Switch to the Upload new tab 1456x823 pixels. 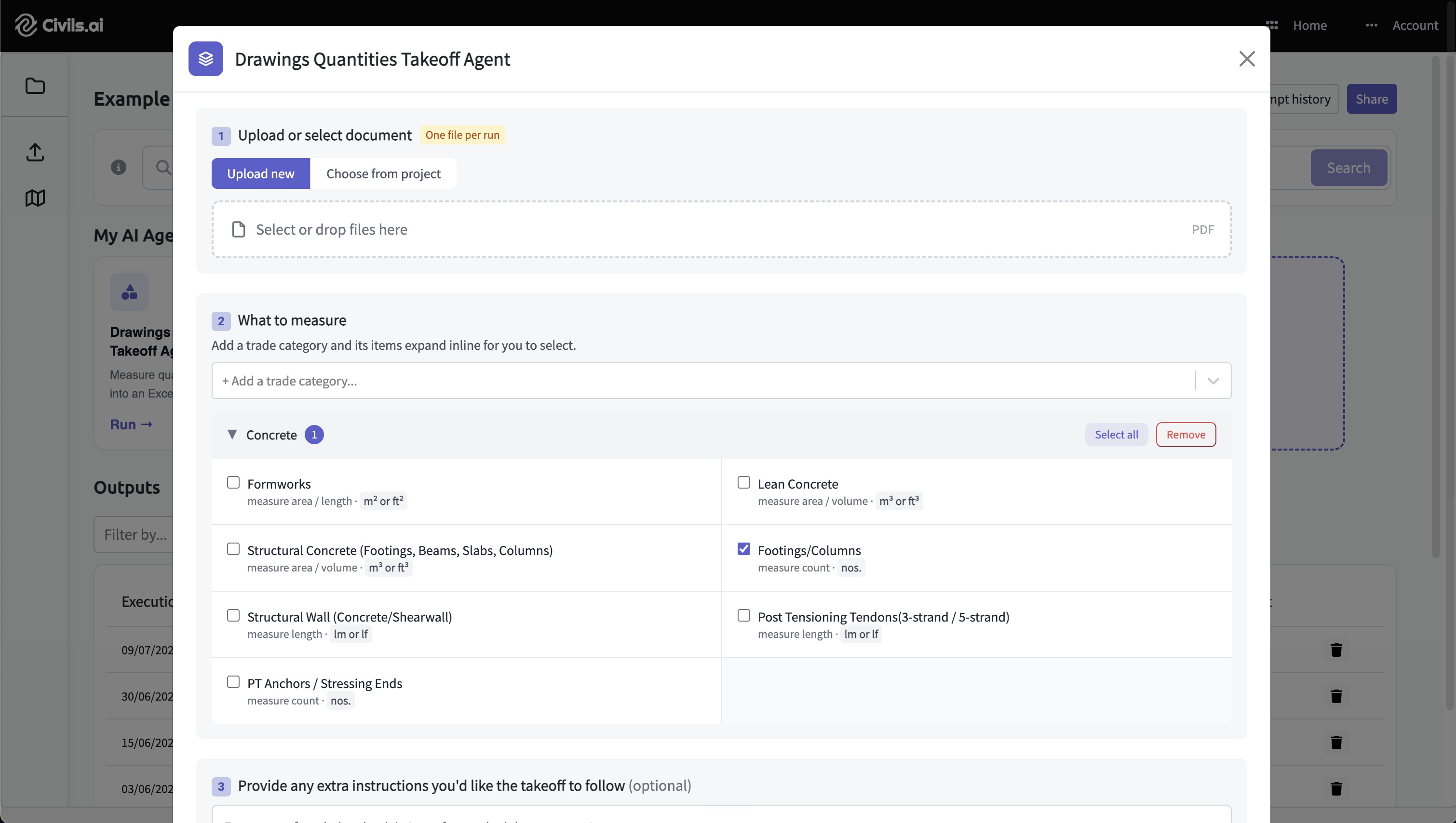coord(261,173)
